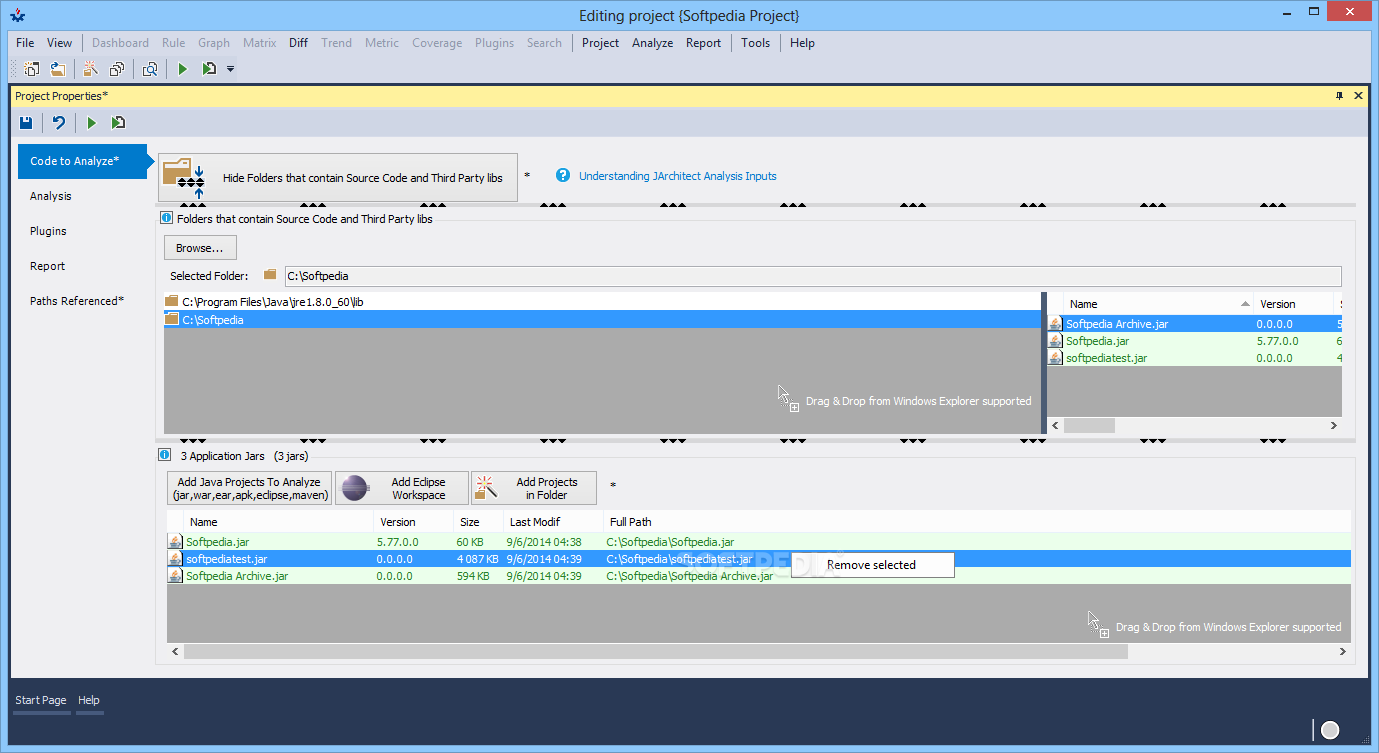Switch to the Report side tab

coord(47,266)
